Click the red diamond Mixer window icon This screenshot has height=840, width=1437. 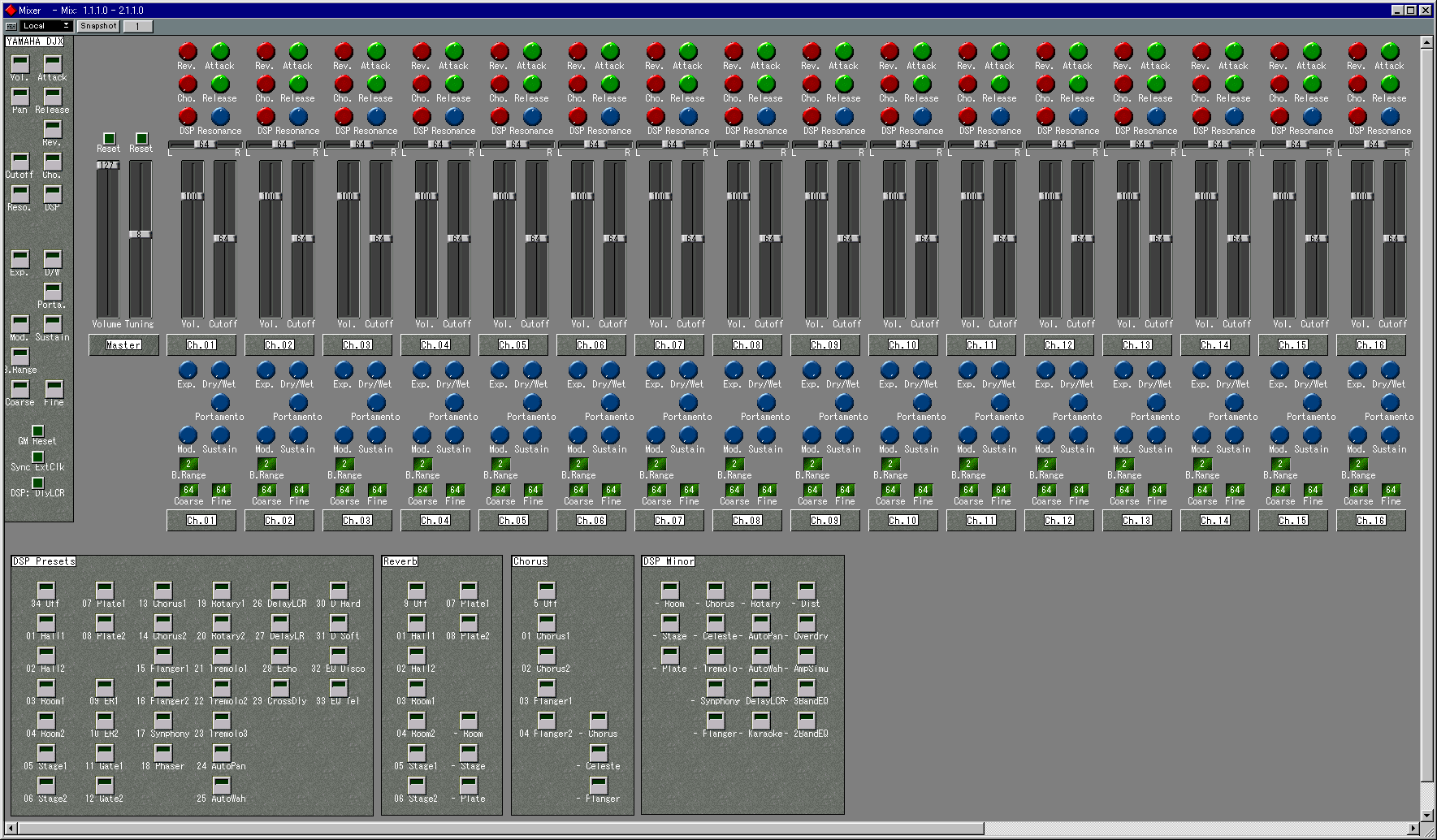tap(11, 11)
